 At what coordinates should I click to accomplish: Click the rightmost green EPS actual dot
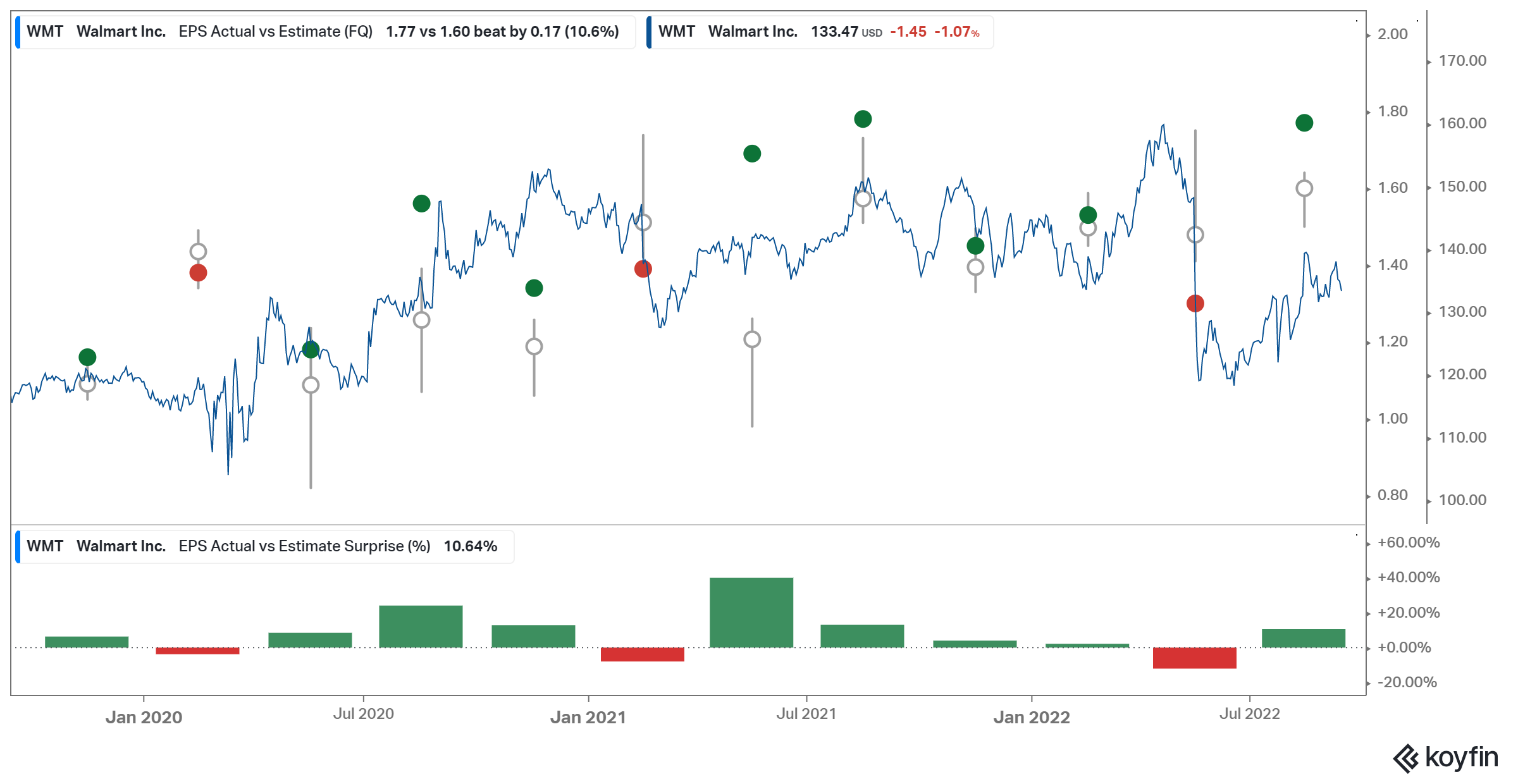click(1304, 123)
